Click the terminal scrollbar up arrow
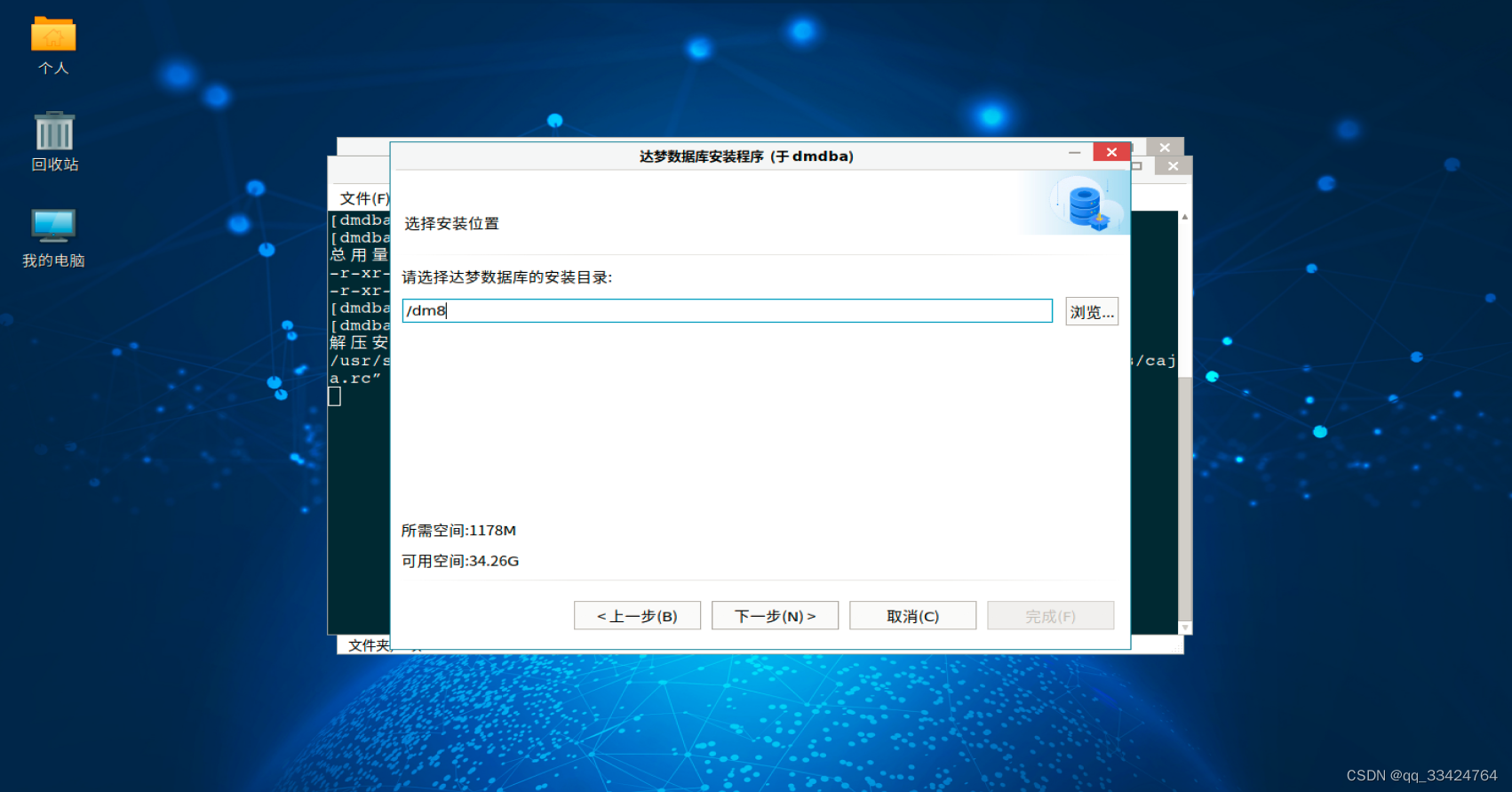This screenshot has width=1512, height=792. pos(1185,216)
